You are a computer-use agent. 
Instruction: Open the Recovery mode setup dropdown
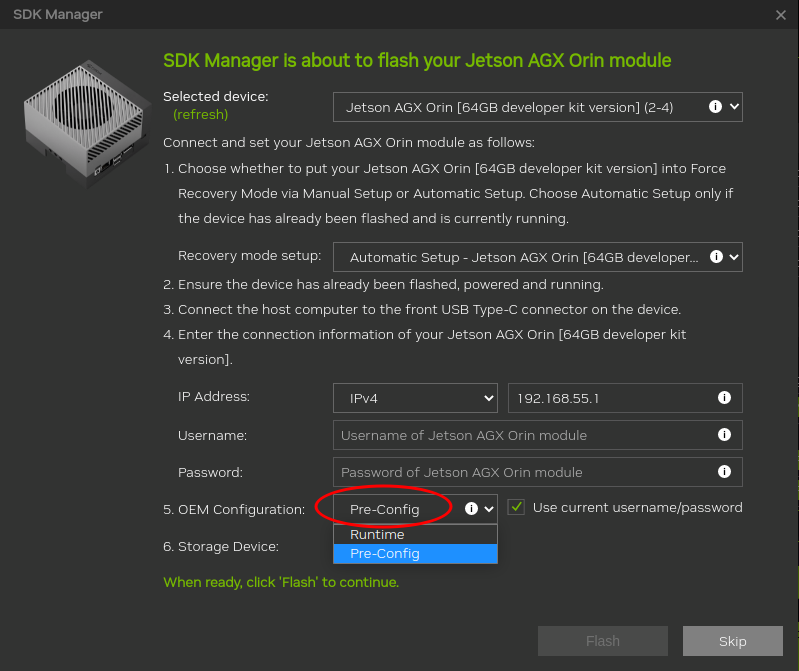coord(538,257)
